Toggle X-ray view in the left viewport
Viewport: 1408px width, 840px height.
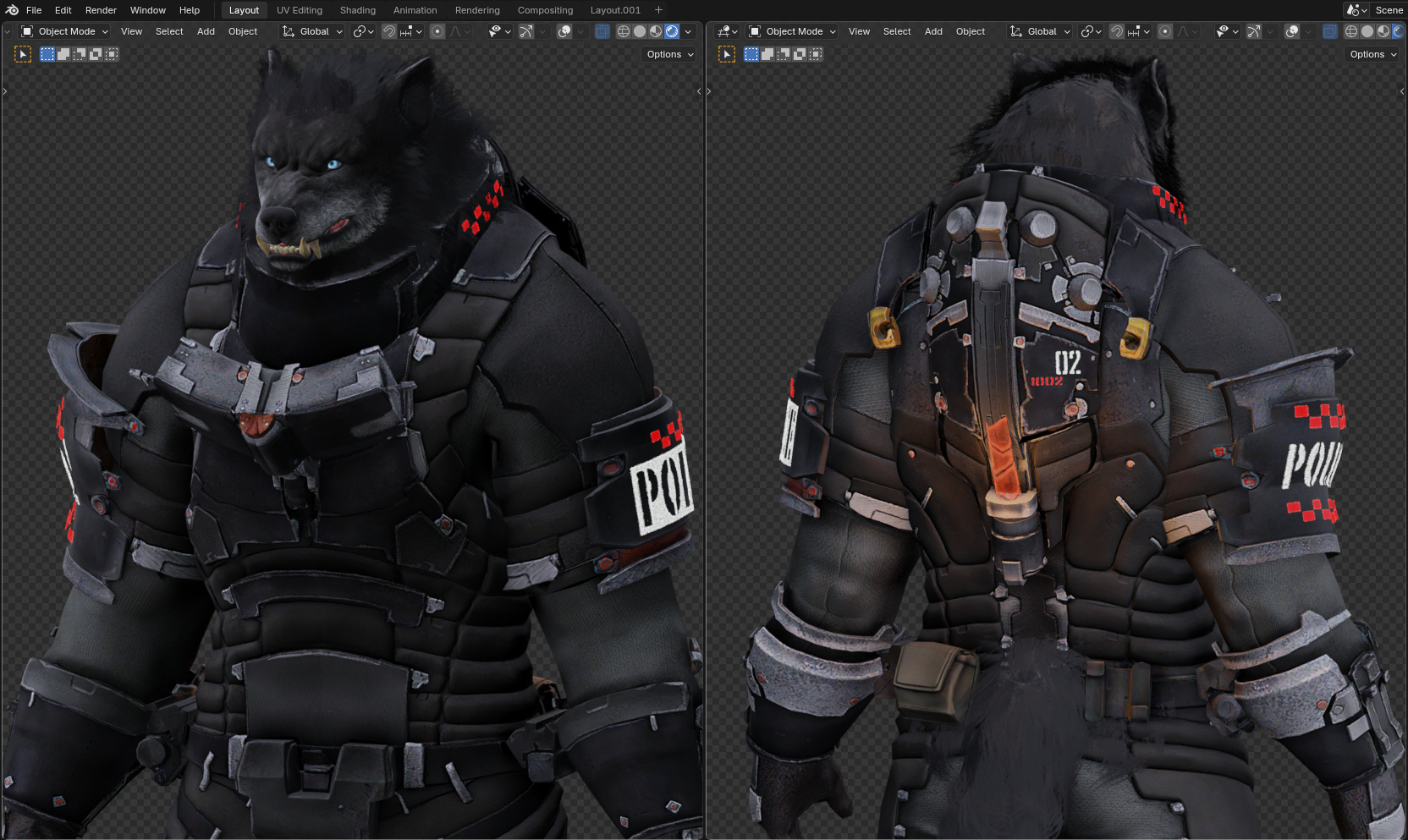[602, 31]
